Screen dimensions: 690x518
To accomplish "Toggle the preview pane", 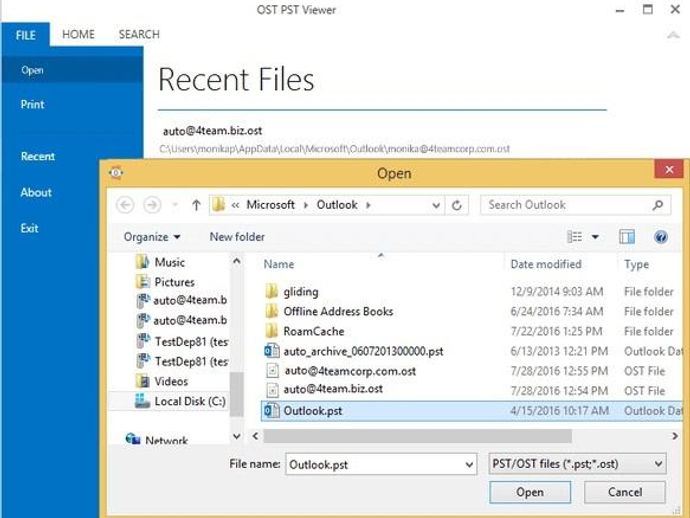I will click(x=627, y=237).
